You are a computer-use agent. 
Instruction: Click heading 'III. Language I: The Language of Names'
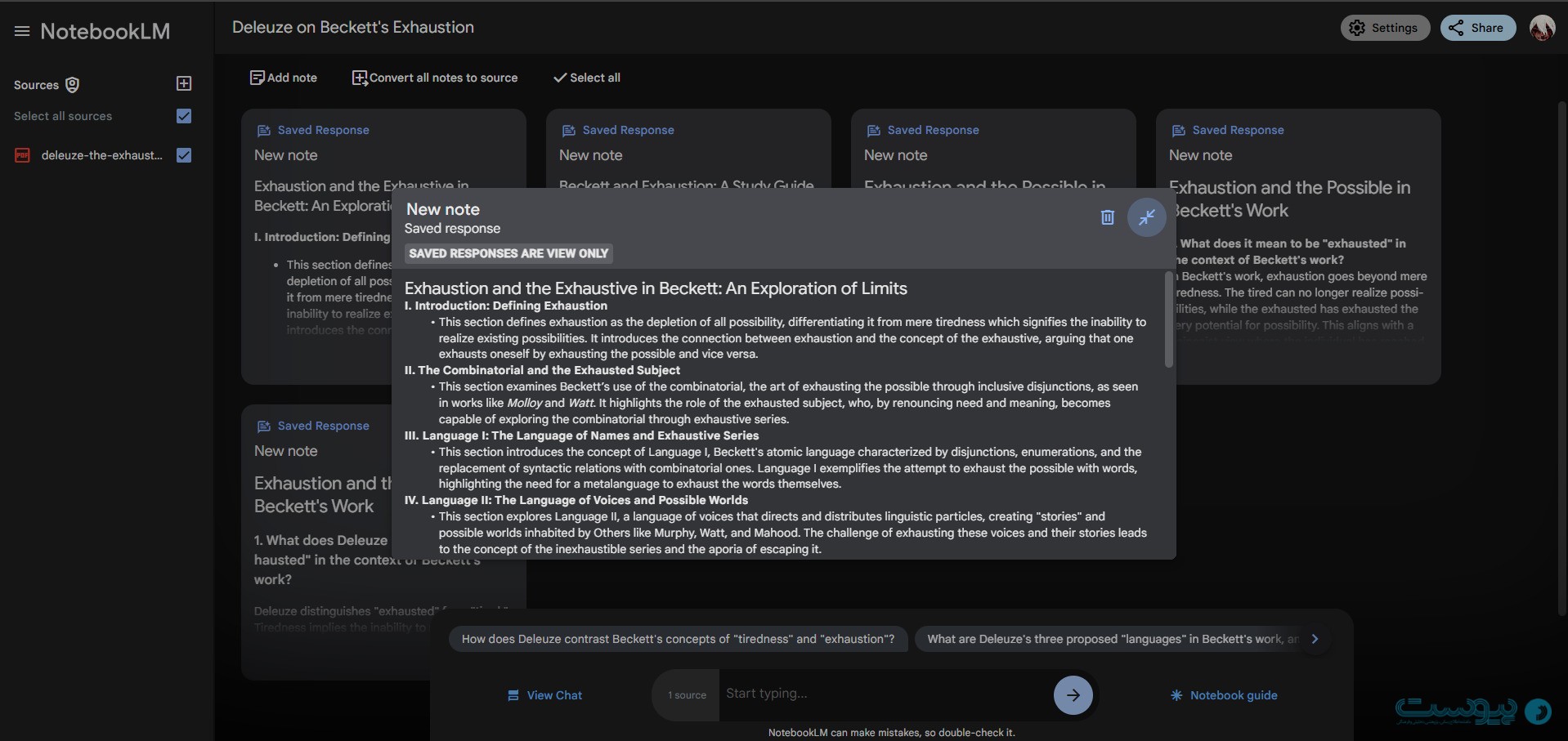point(582,435)
